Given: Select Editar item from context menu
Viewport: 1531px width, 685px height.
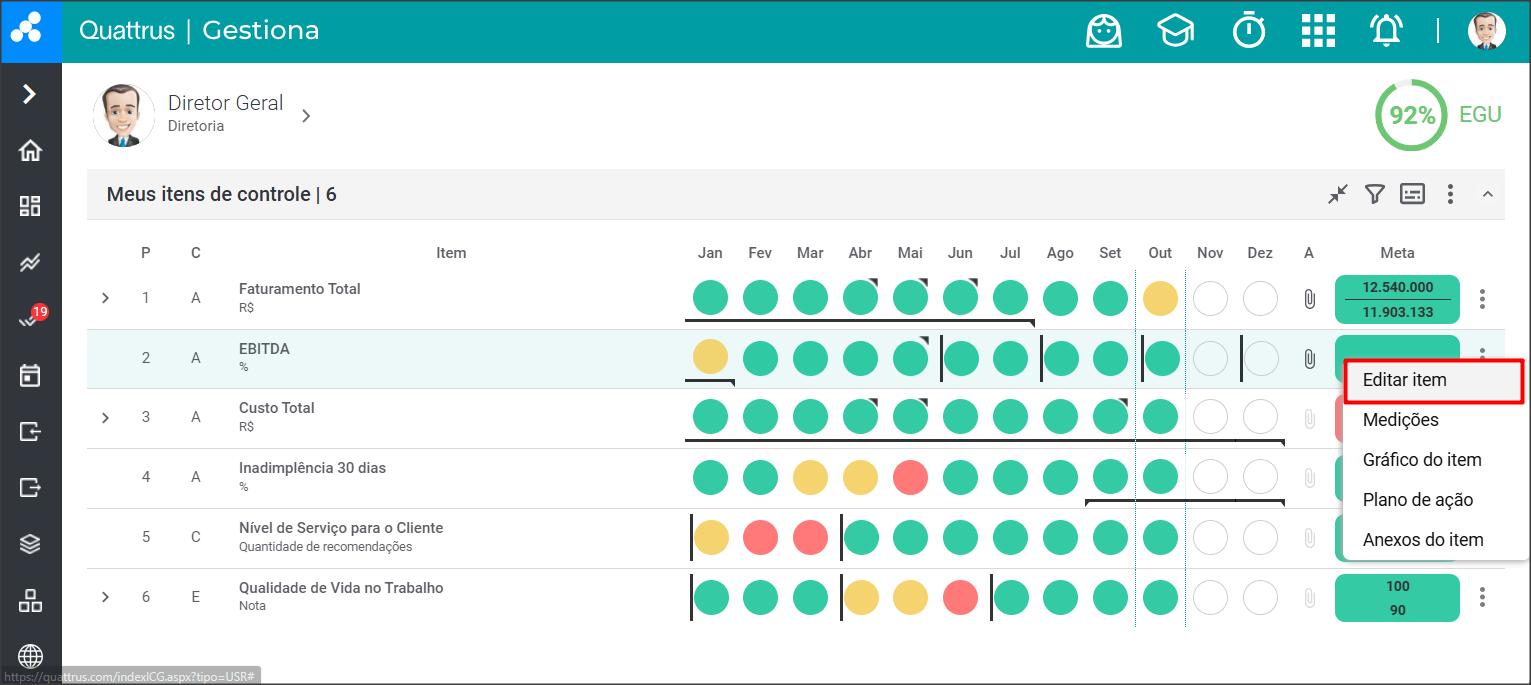Looking at the screenshot, I should click(x=1404, y=380).
